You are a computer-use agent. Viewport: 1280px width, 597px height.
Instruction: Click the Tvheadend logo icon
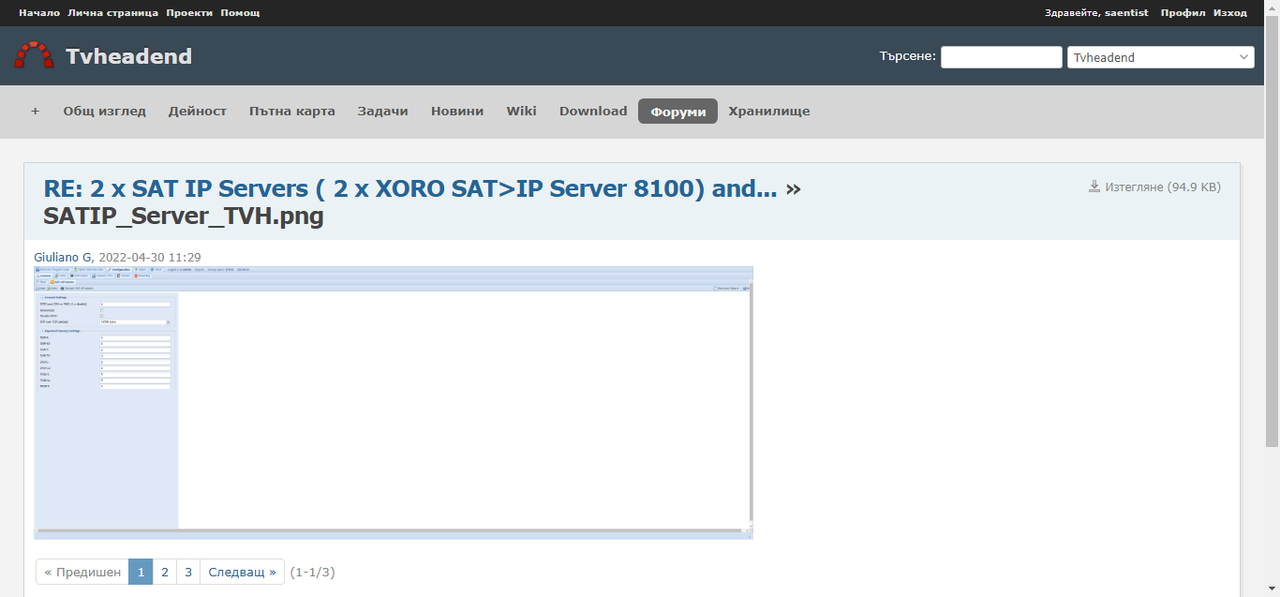coord(34,56)
